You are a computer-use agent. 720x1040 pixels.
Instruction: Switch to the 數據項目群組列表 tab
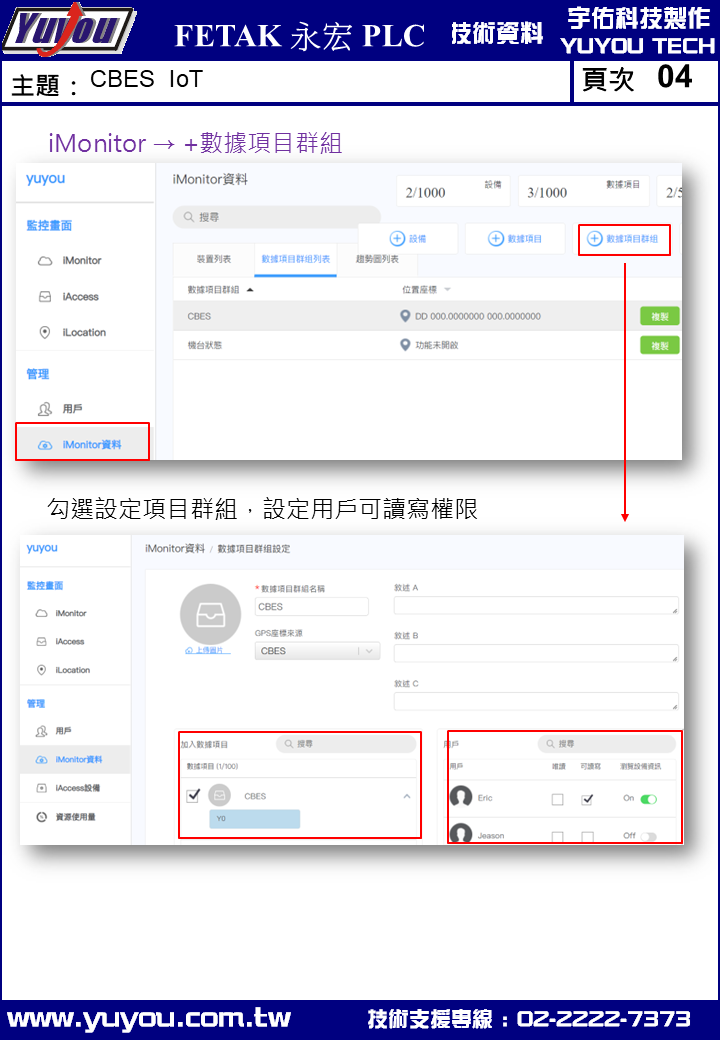(296, 259)
